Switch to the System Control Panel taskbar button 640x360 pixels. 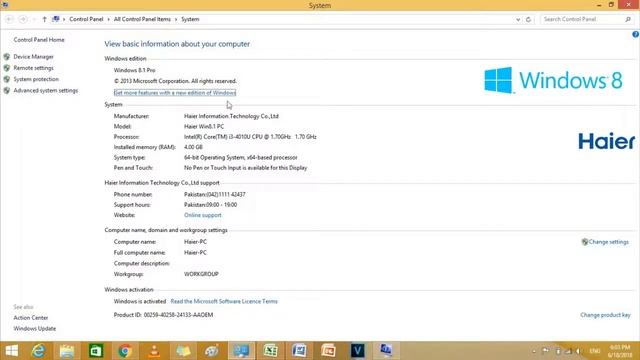241,351
